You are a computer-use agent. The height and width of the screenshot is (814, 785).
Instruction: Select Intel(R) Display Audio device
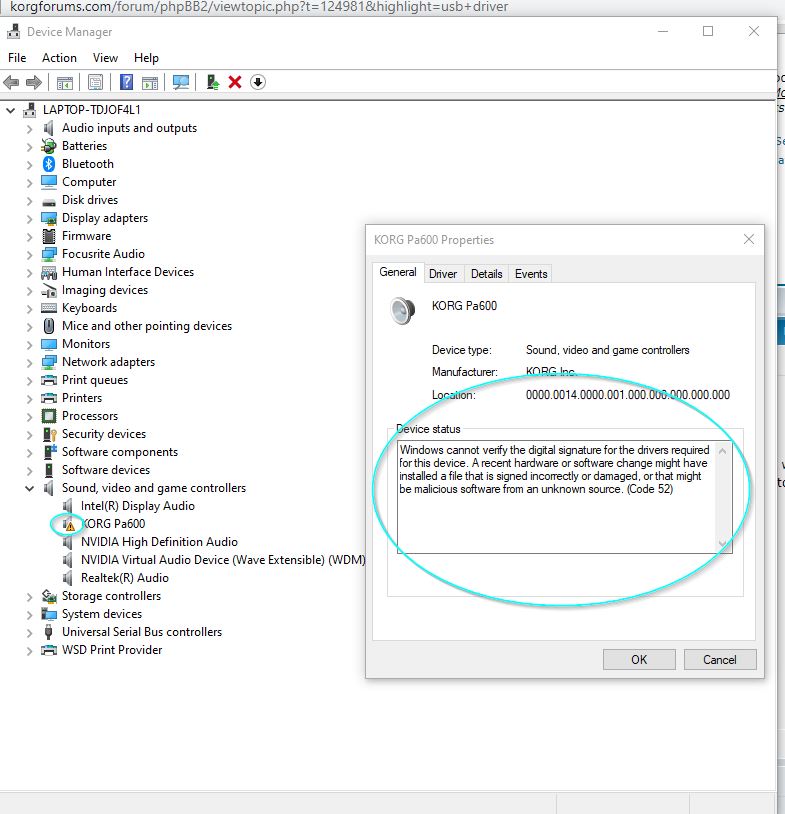tap(138, 506)
